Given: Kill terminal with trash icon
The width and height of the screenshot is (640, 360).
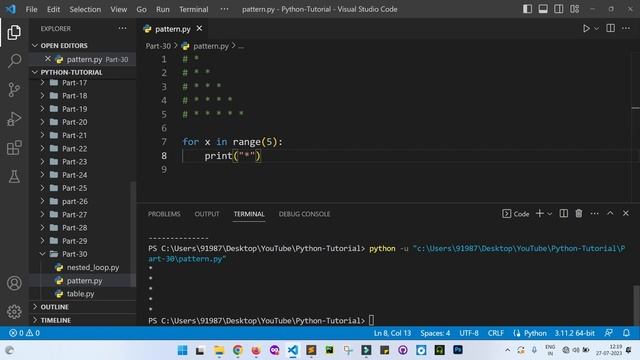Looking at the screenshot, I should point(579,213).
